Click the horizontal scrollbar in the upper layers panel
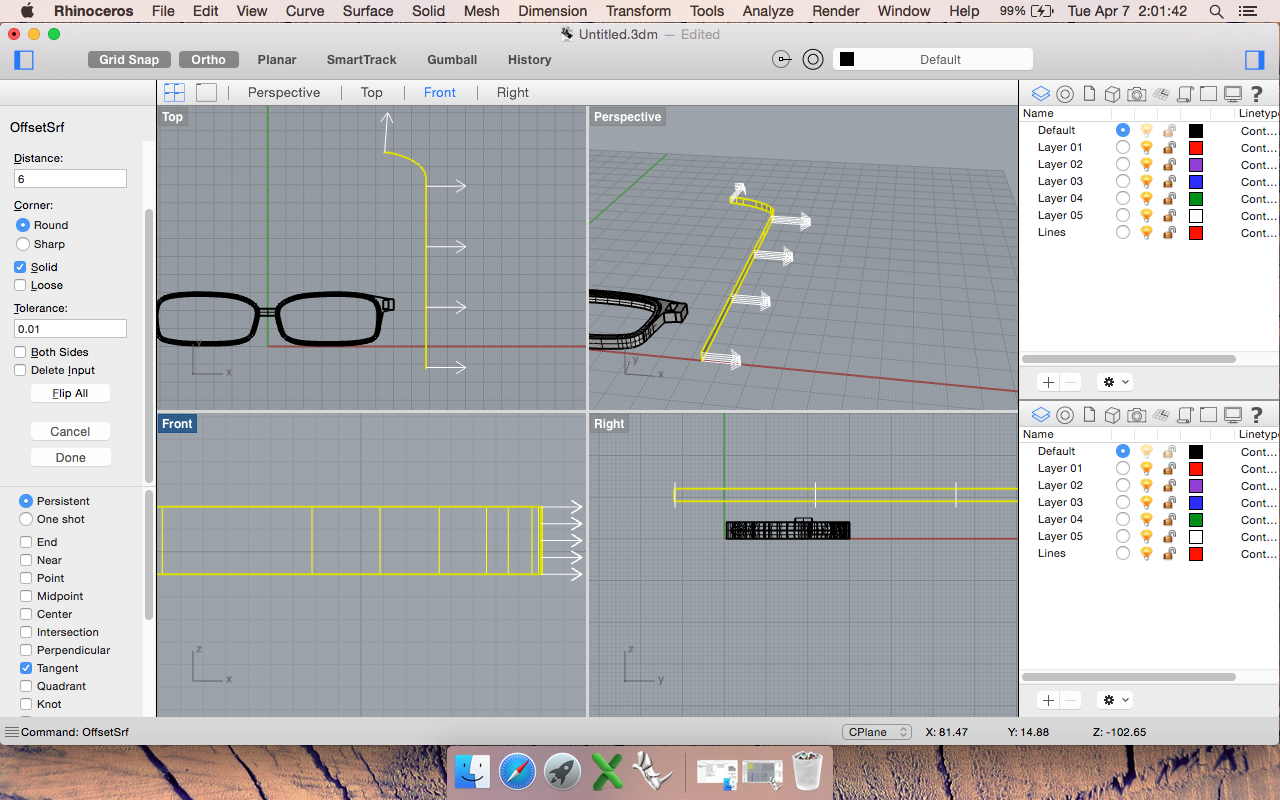Viewport: 1280px width, 800px height. click(x=1129, y=359)
